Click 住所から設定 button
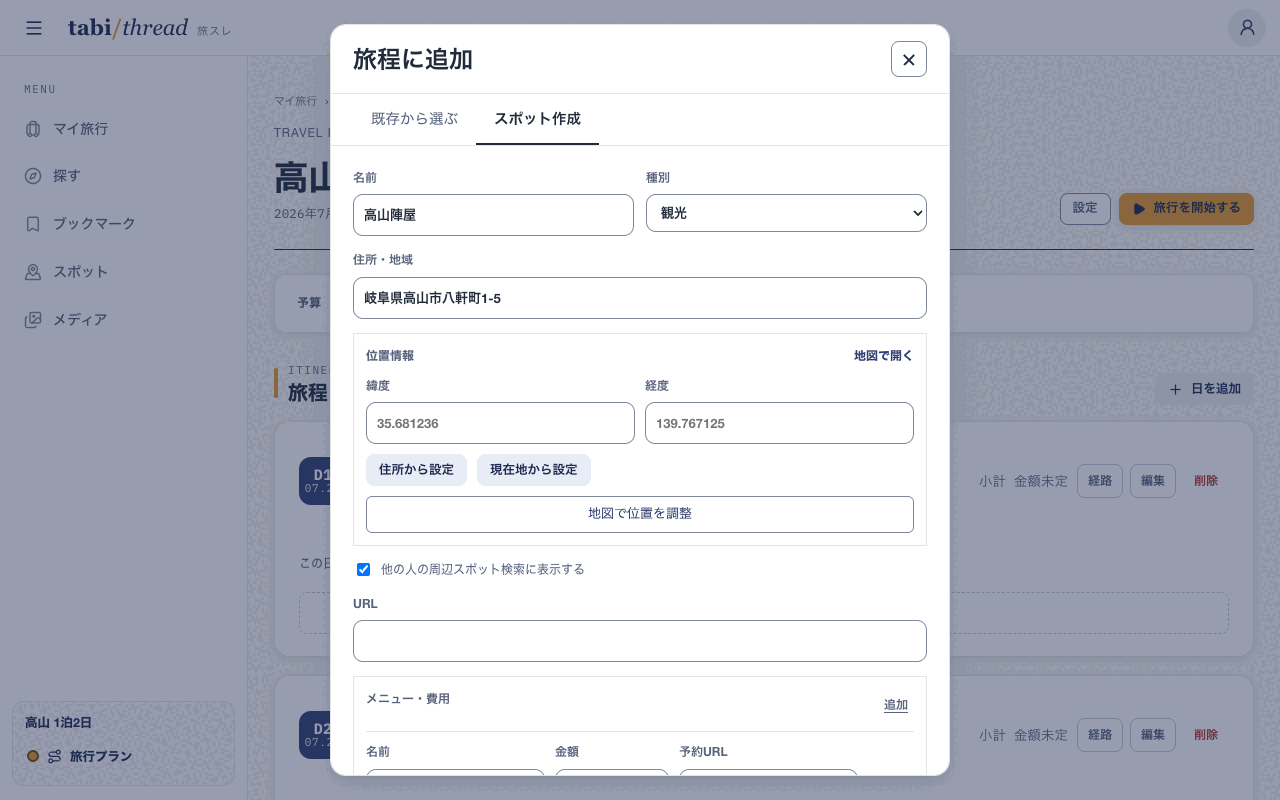The height and width of the screenshot is (800, 1280). (x=416, y=470)
